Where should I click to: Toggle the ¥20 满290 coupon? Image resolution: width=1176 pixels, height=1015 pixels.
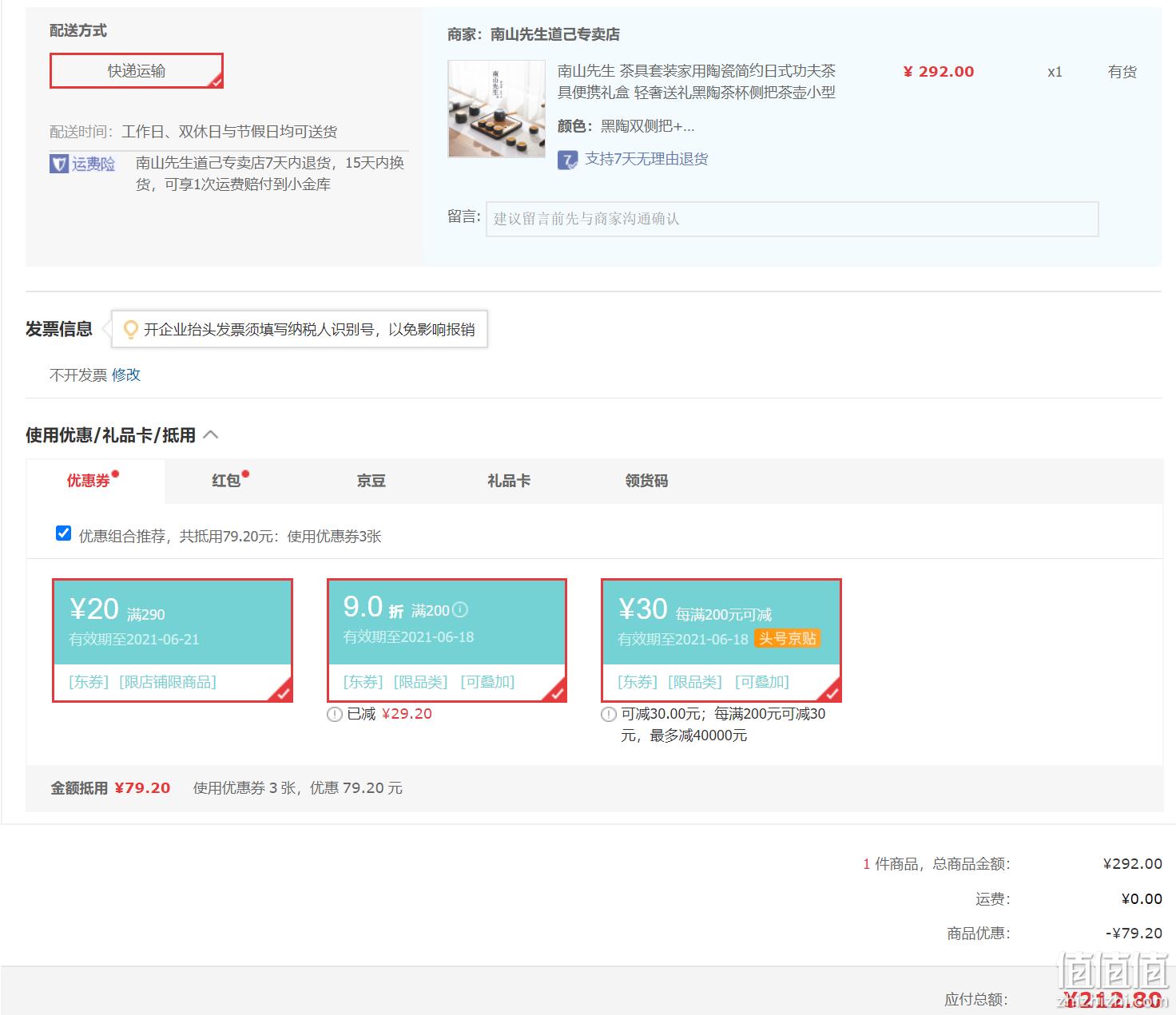pos(173,640)
